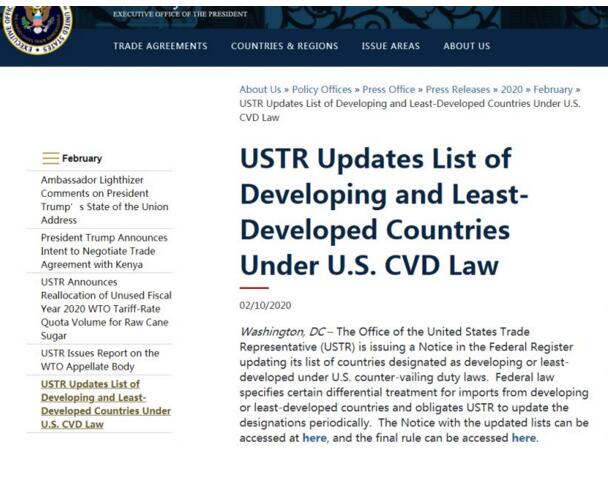608x485 pixels.
Task: Click the USTR seal logo
Action: click(37, 28)
